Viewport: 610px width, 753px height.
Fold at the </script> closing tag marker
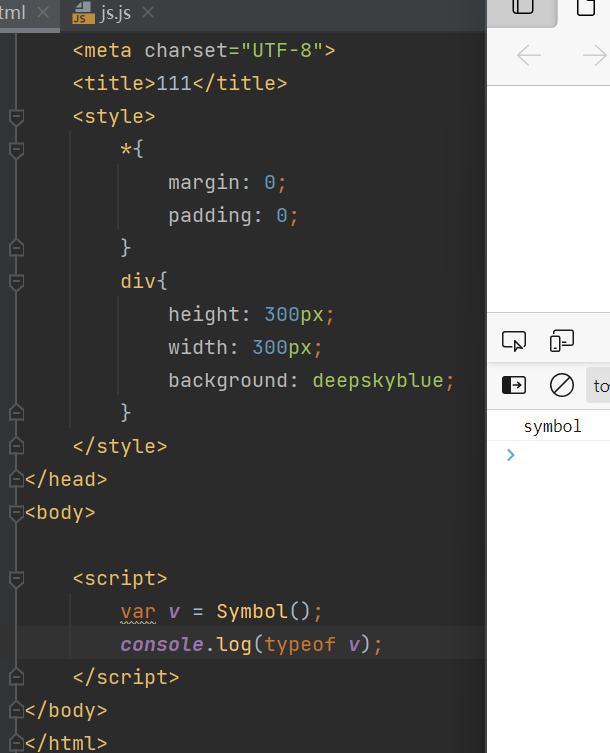pyautogui.click(x=16, y=677)
